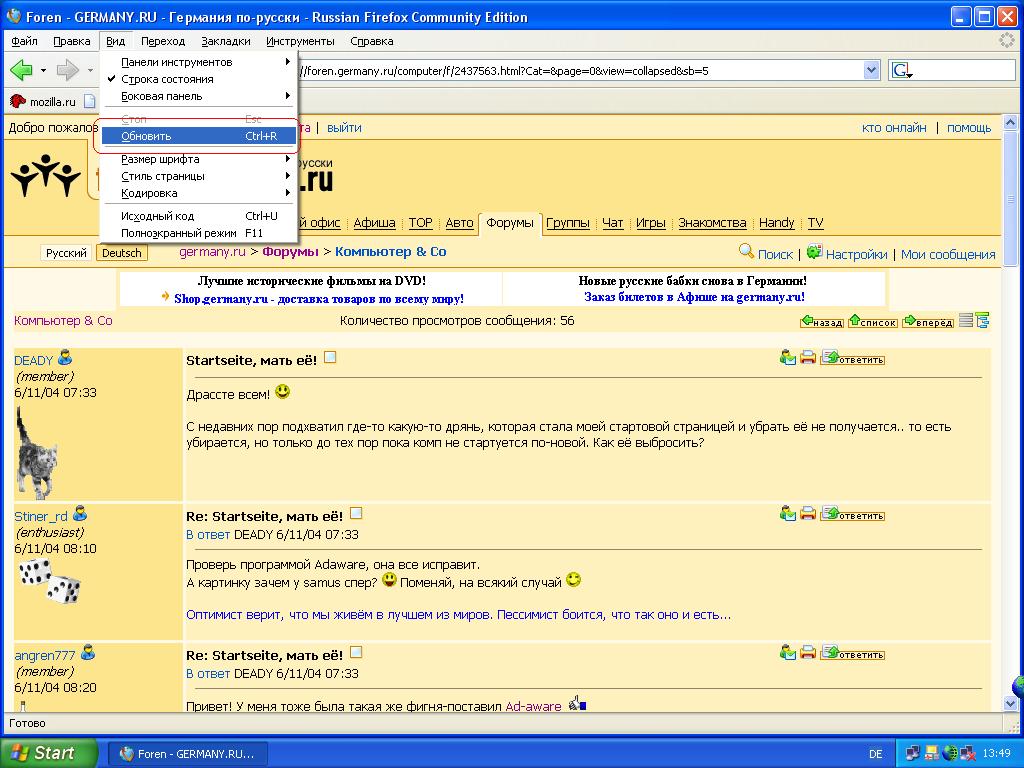Viewport: 1024px width, 768px height.
Task: Switch site language to Русский
Action: (x=66, y=253)
